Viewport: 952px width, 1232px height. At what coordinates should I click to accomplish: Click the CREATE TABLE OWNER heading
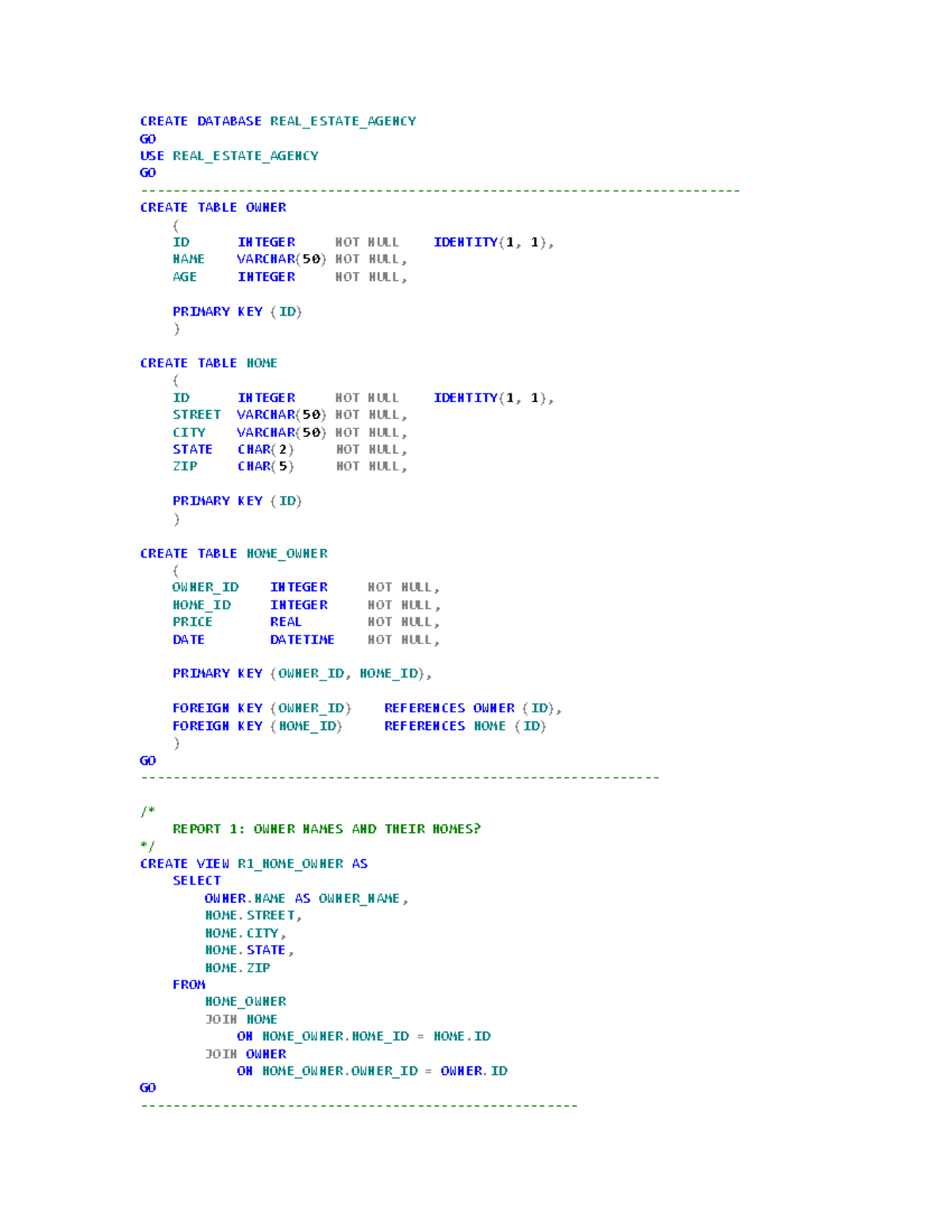(x=213, y=207)
